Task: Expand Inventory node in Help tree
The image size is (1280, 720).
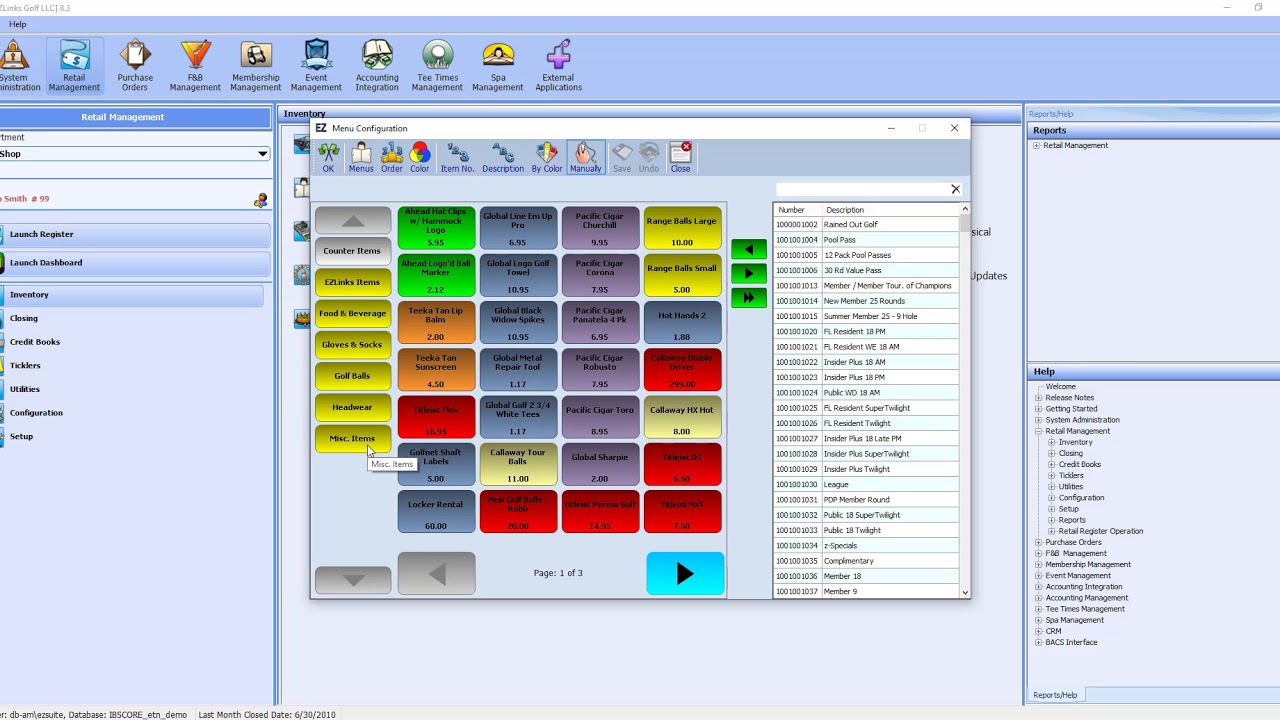Action: [1051, 442]
